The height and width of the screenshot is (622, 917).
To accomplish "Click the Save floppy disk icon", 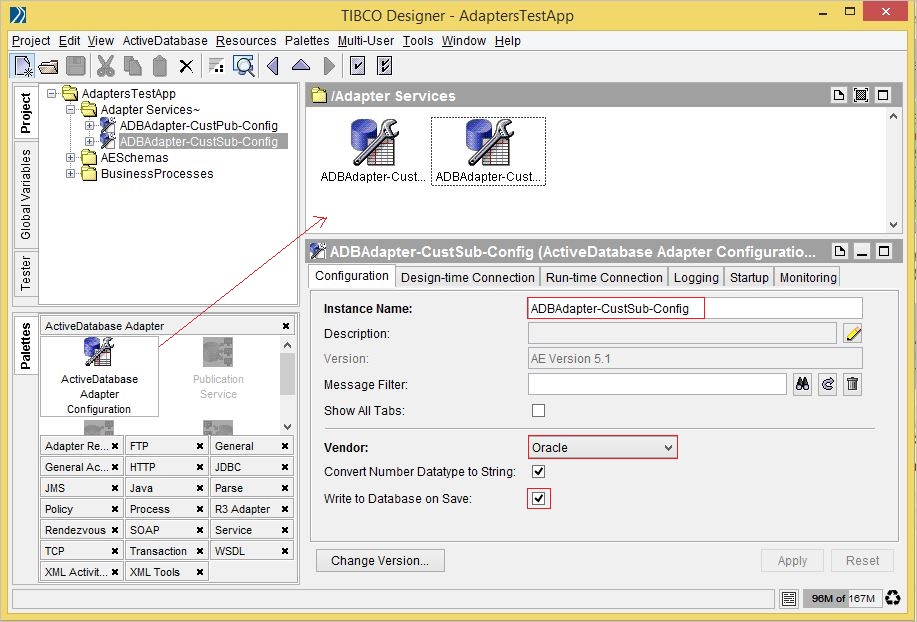I will click(x=76, y=66).
